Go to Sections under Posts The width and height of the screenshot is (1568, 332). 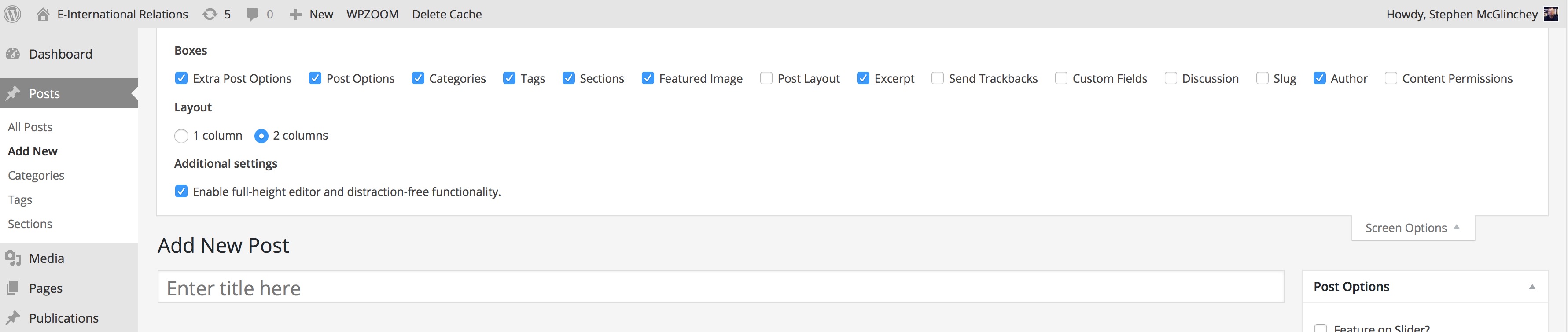30,224
